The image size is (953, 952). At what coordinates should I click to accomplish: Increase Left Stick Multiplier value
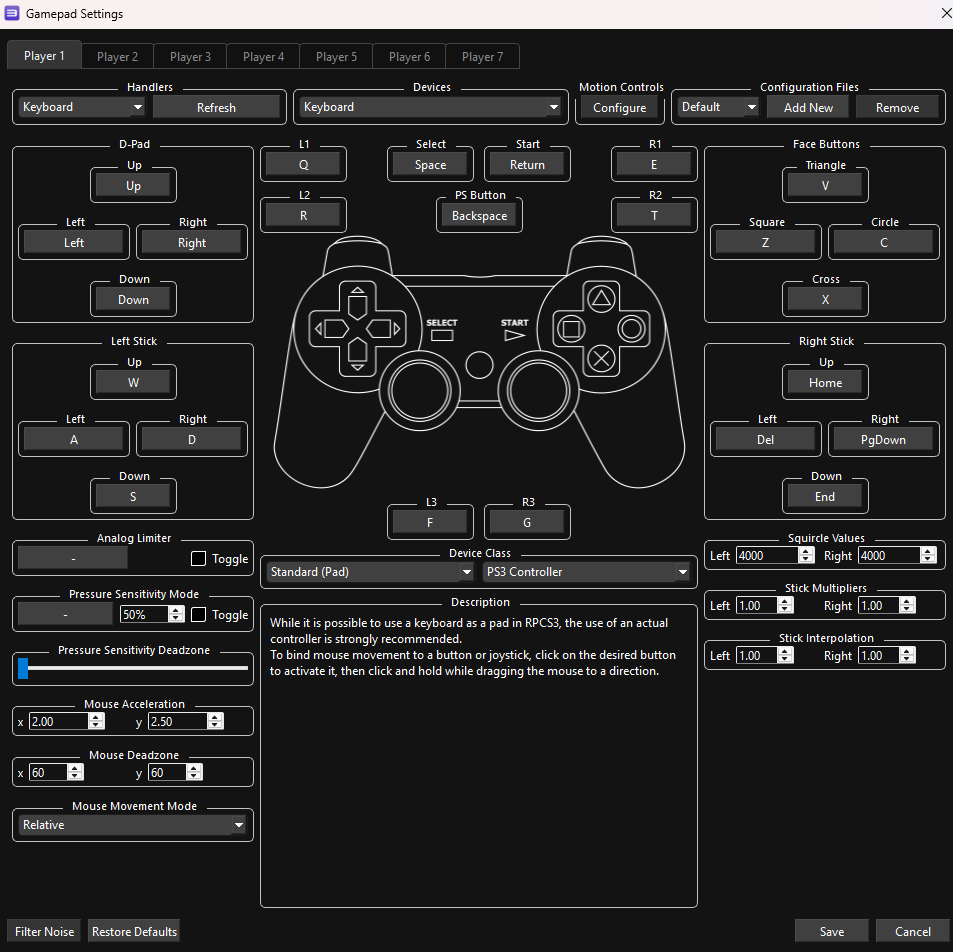(x=785, y=601)
